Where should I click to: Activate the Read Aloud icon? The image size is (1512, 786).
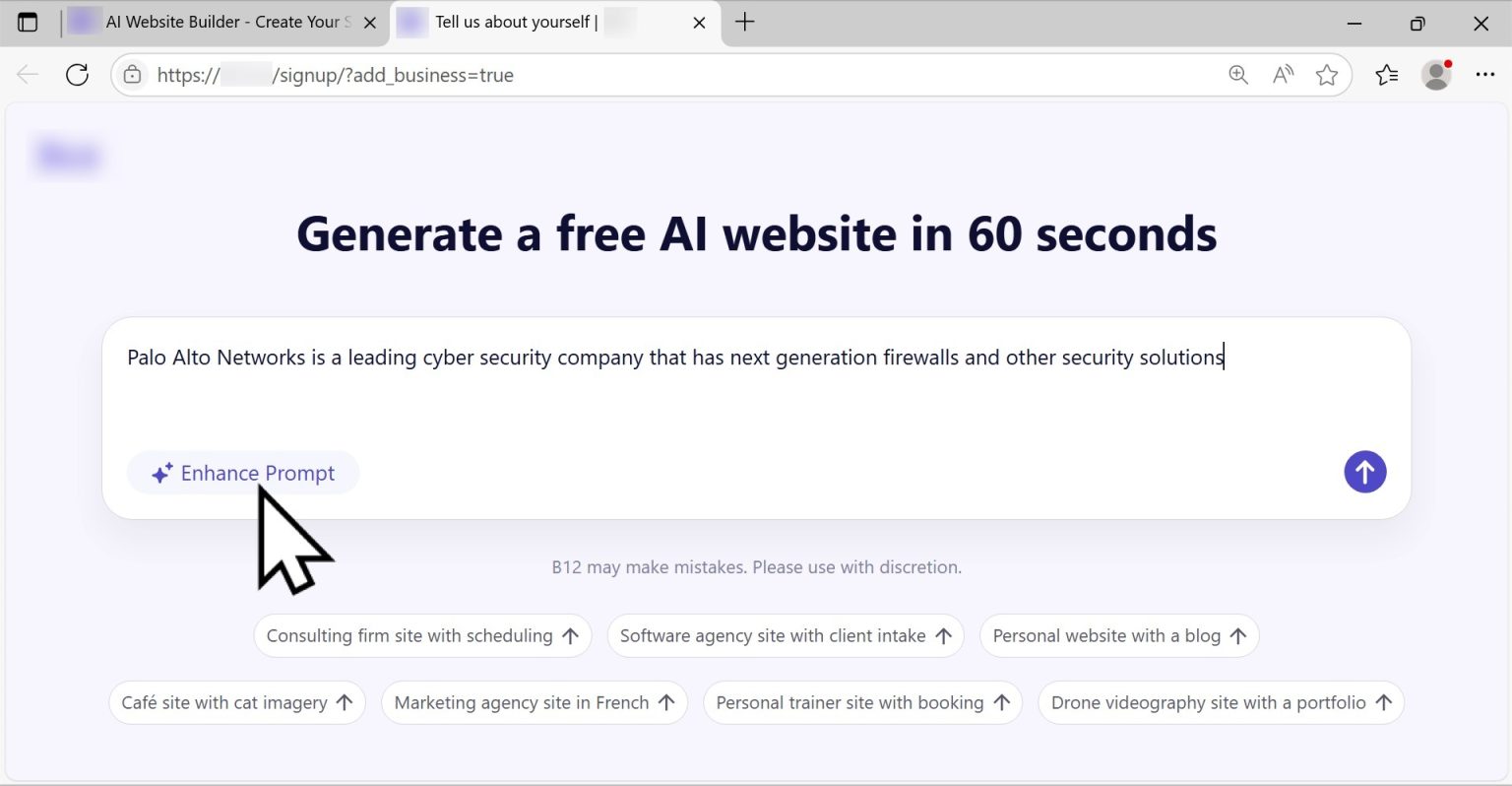point(1283,74)
